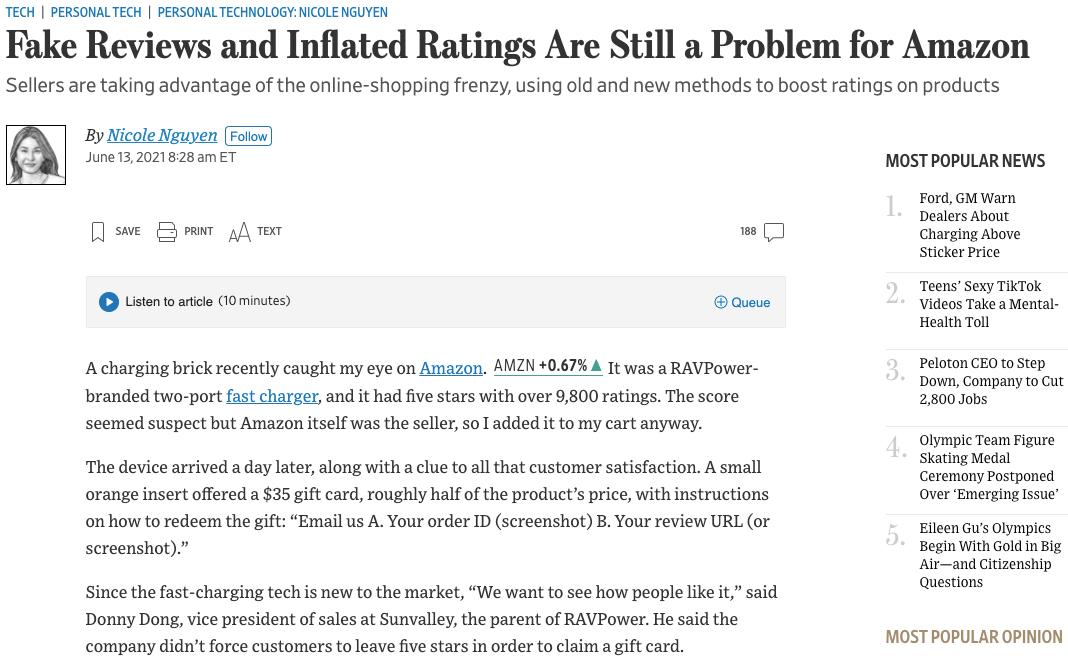Play the Listen to article audio
This screenshot has width=1068, height=663.
tap(109, 302)
